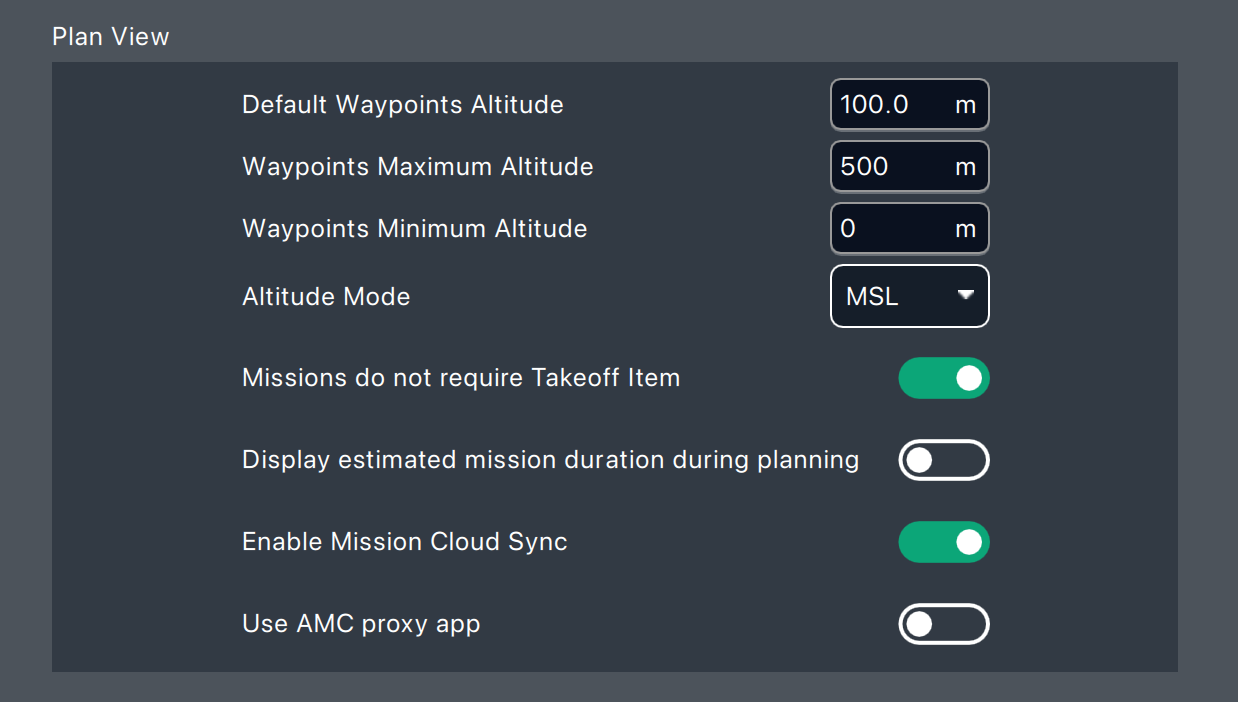The width and height of the screenshot is (1238, 702).
Task: Click the meter unit in Maximum Altitude field
Action: pyautogui.click(x=965, y=167)
